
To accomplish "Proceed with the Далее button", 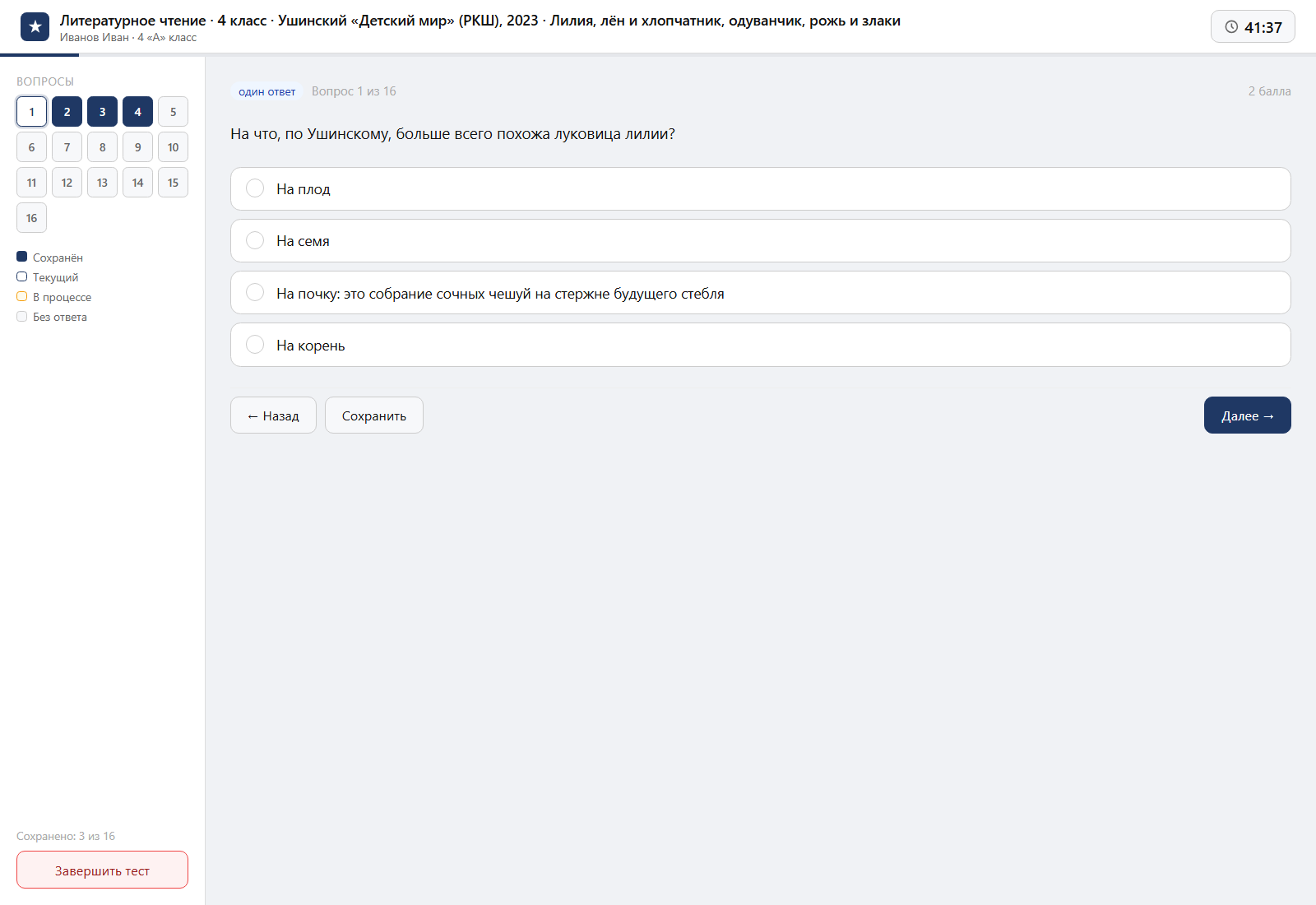I will tap(1247, 415).
